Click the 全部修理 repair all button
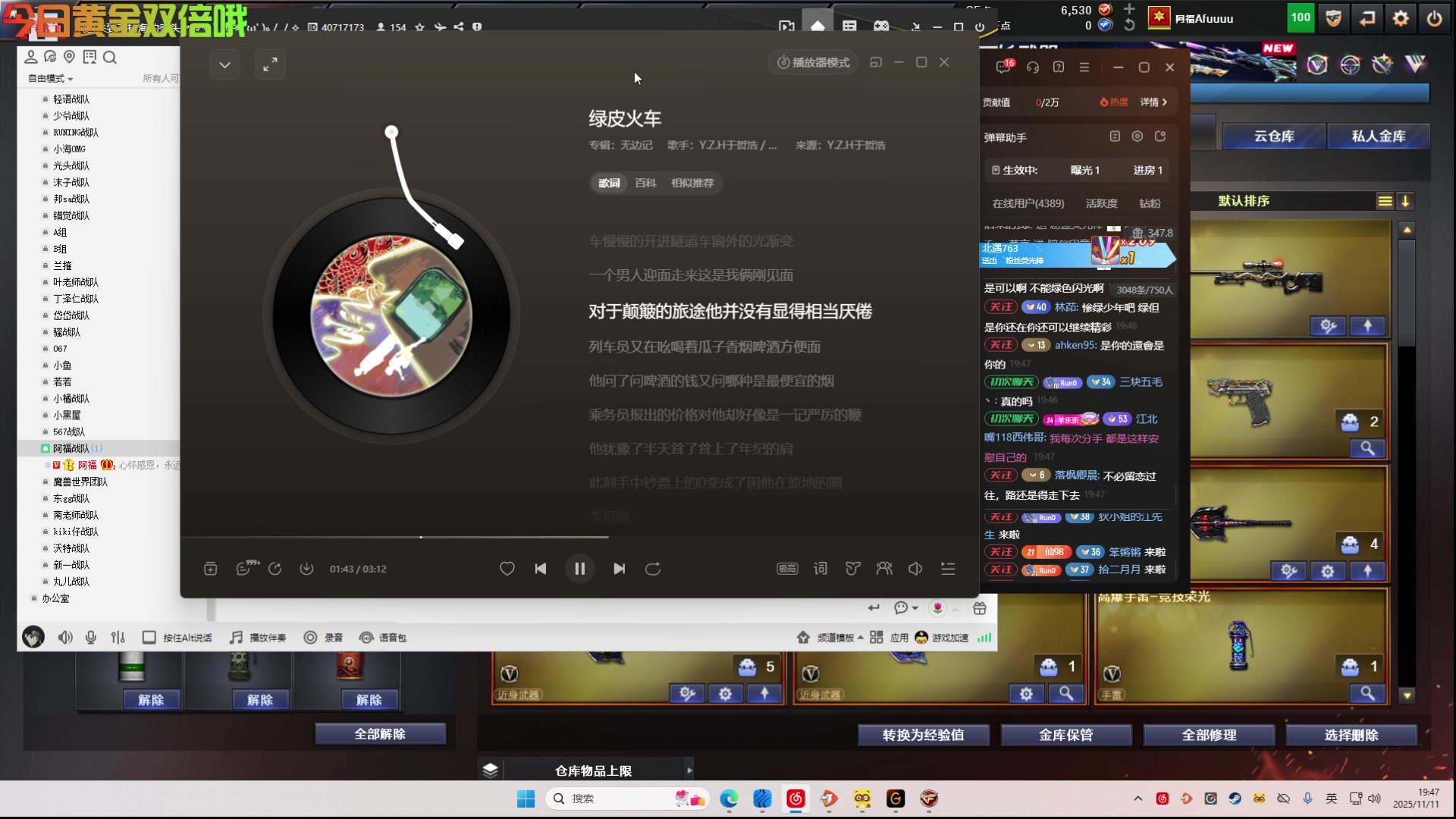Image resolution: width=1456 pixels, height=819 pixels. 1209,734
